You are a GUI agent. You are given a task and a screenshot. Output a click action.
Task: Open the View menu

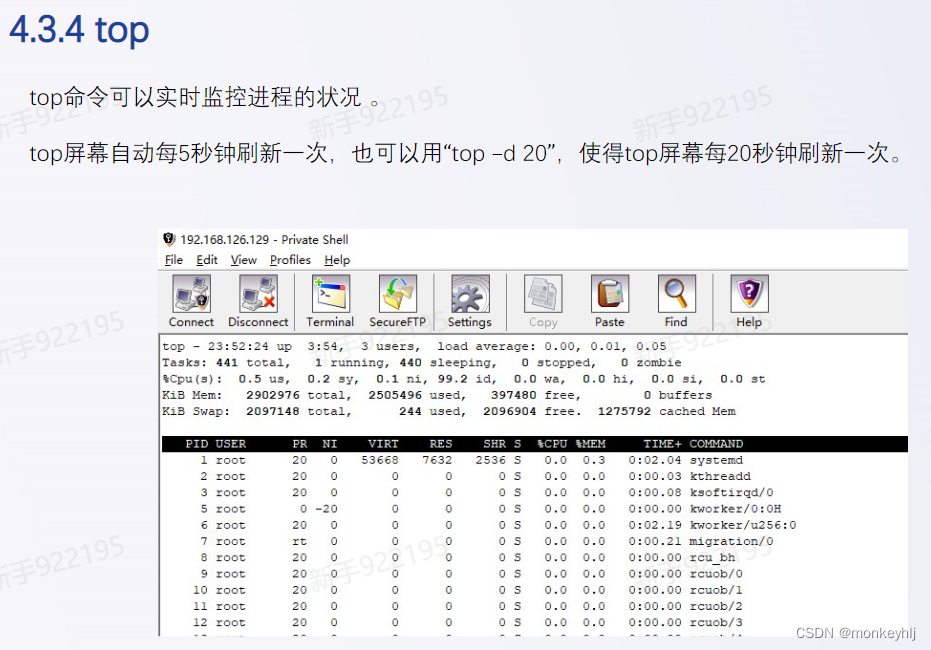(x=242, y=259)
